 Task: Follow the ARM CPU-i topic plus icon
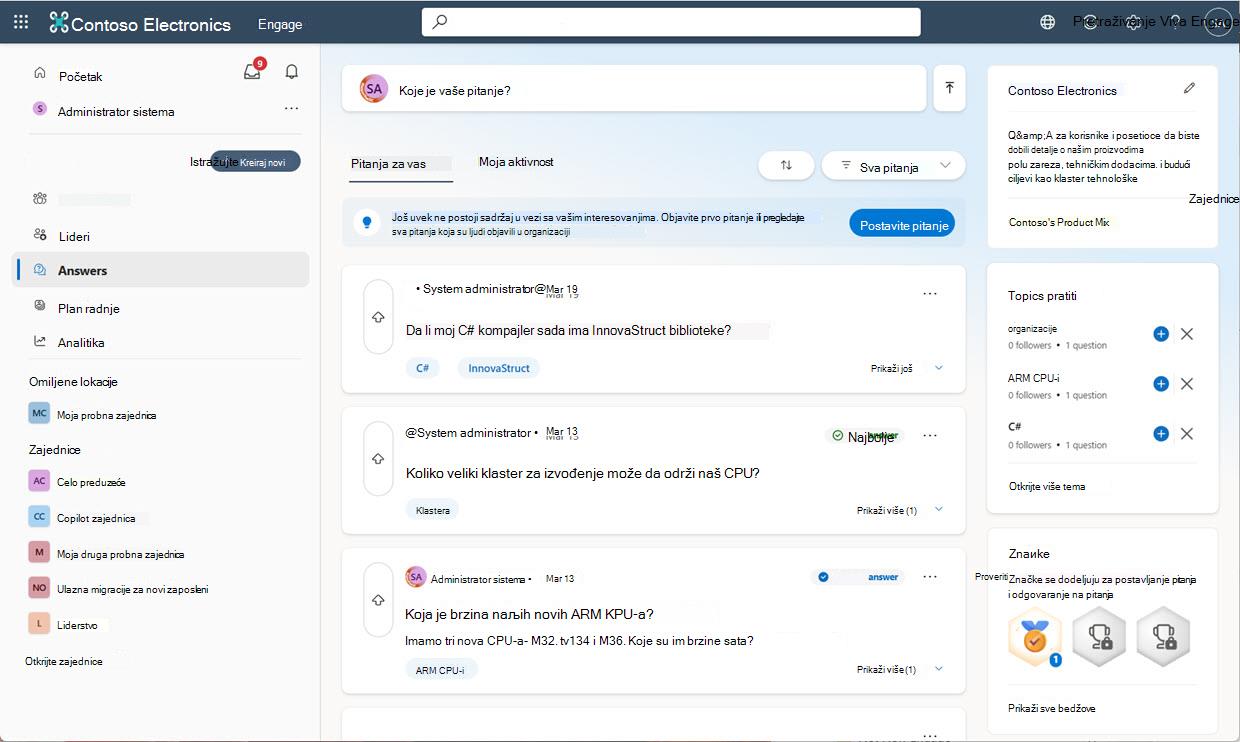point(1161,384)
